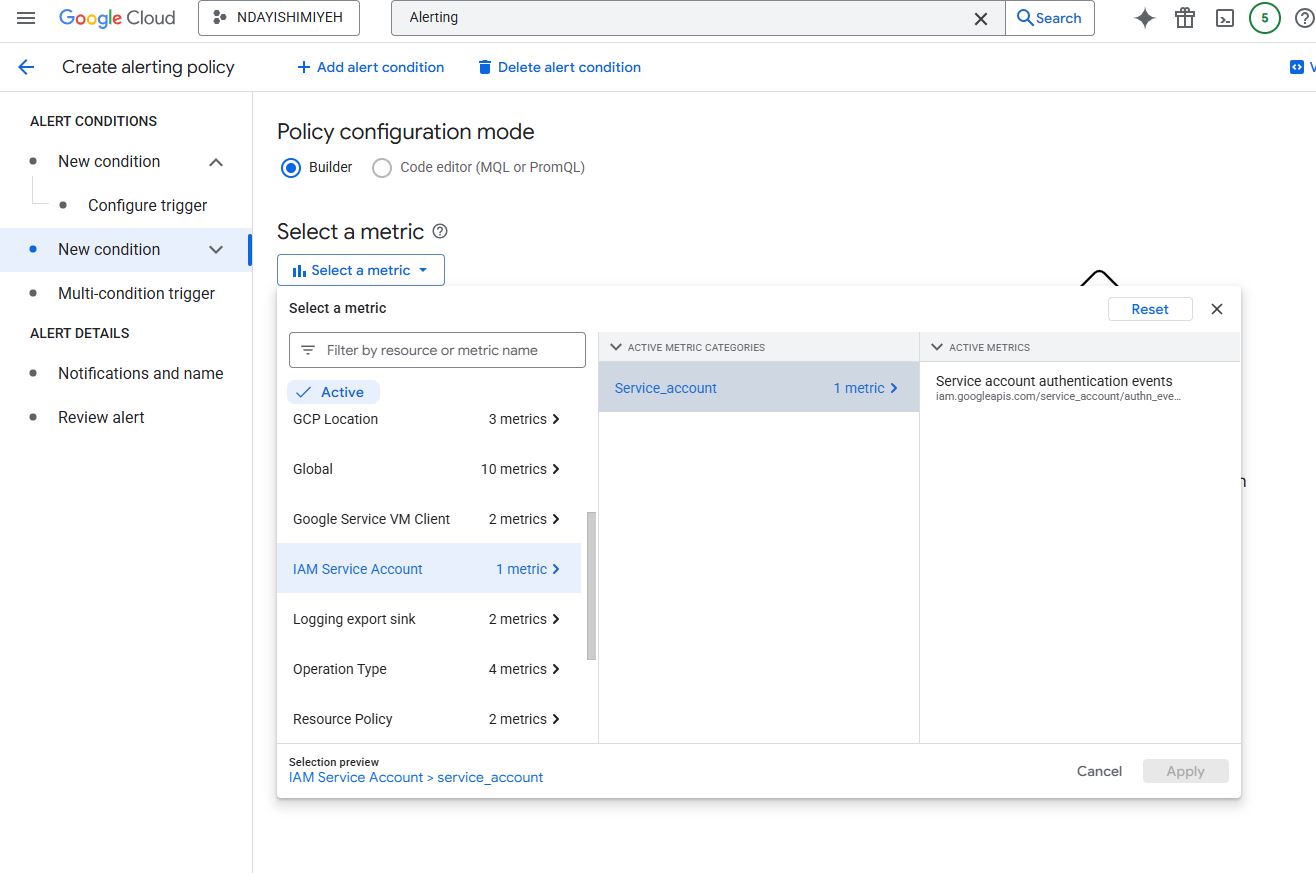Click the Alerting search input
Viewport: 1316px width, 873px height.
pyautogui.click(x=680, y=18)
